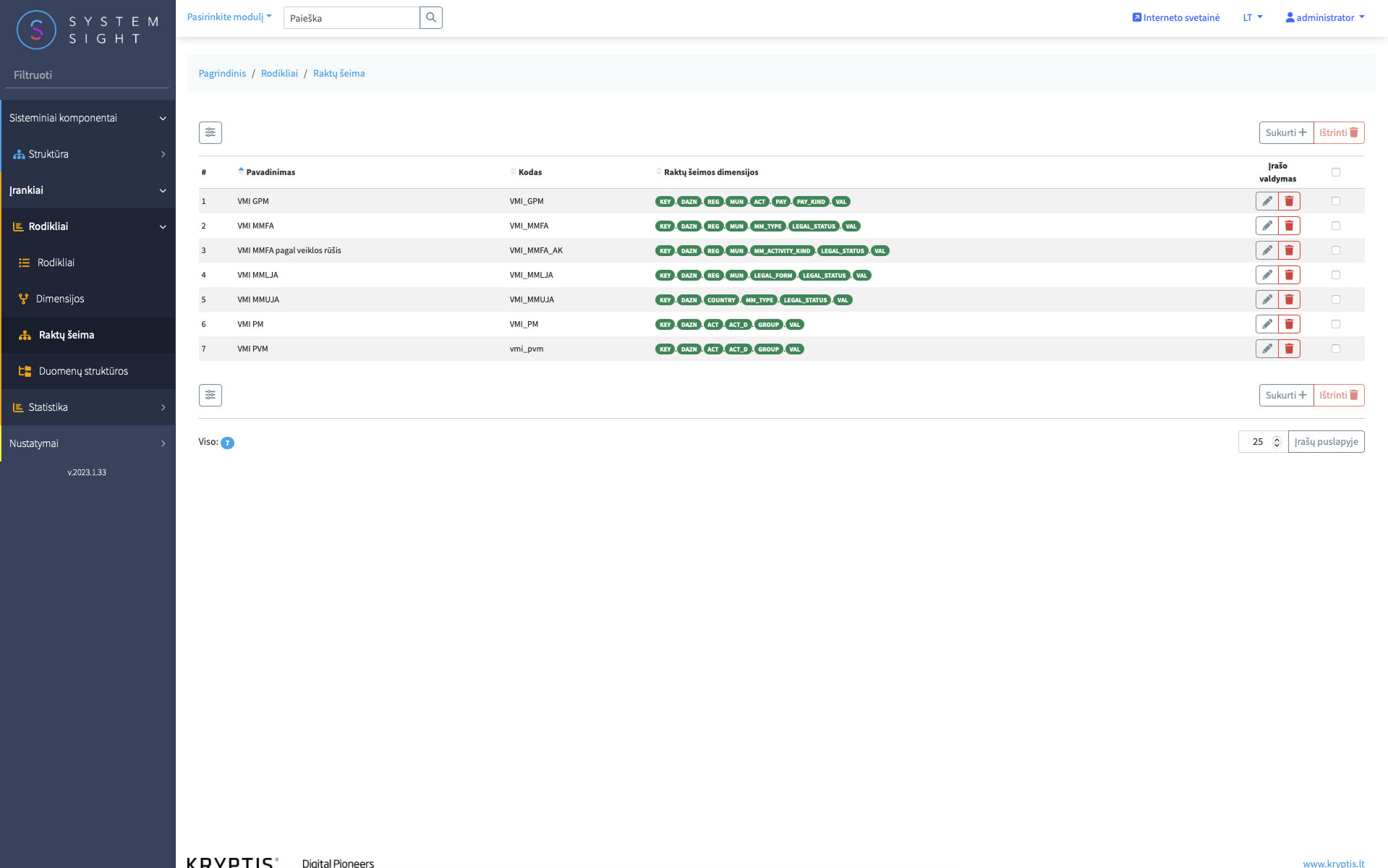The width and height of the screenshot is (1388, 868).
Task: Open Duomenų struktūros in the sidebar
Action: tap(88, 371)
